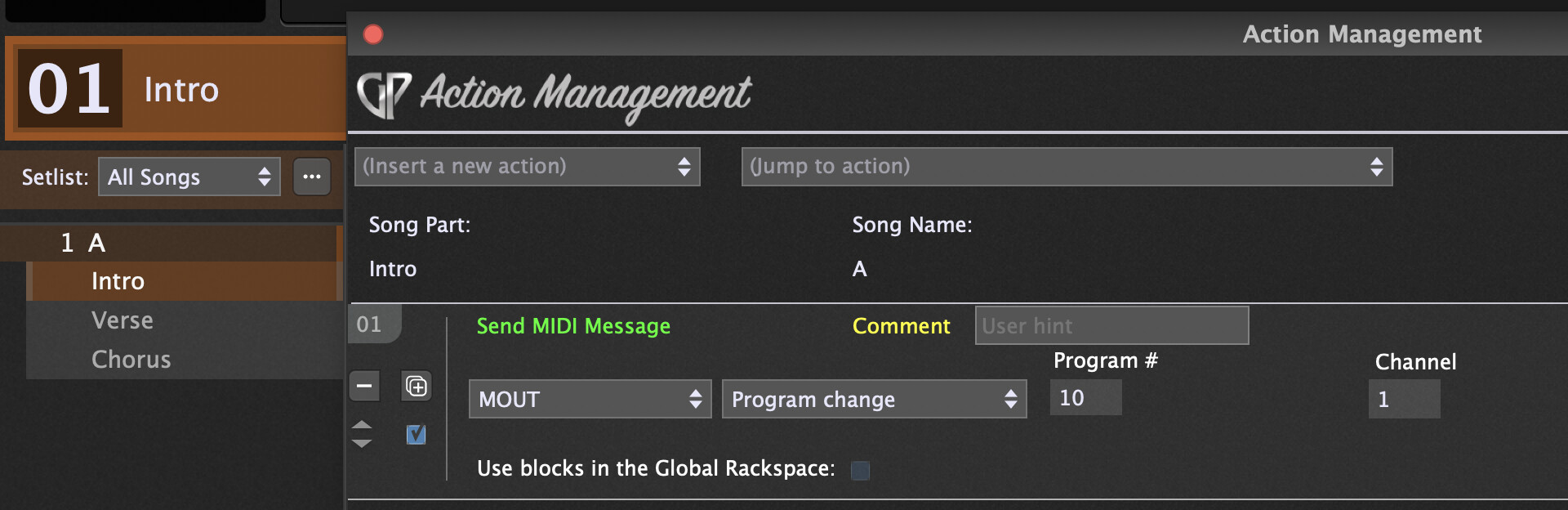
Task: Open the Program change message type dropdown
Action: (x=873, y=399)
